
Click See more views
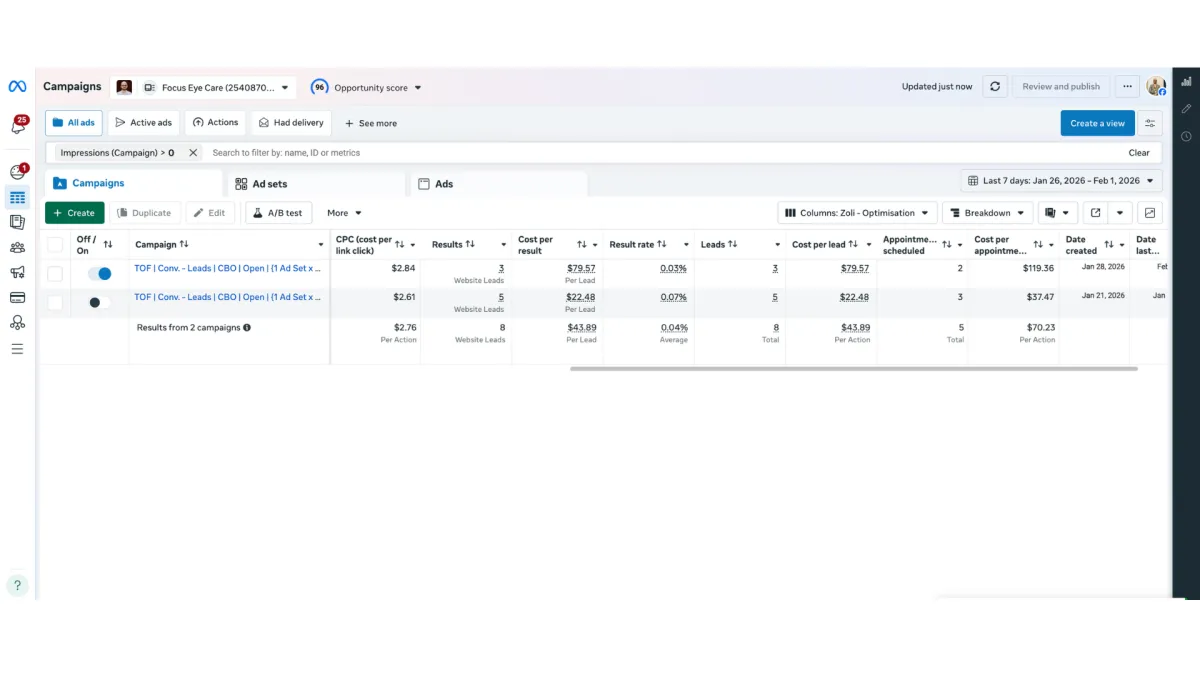(x=371, y=123)
